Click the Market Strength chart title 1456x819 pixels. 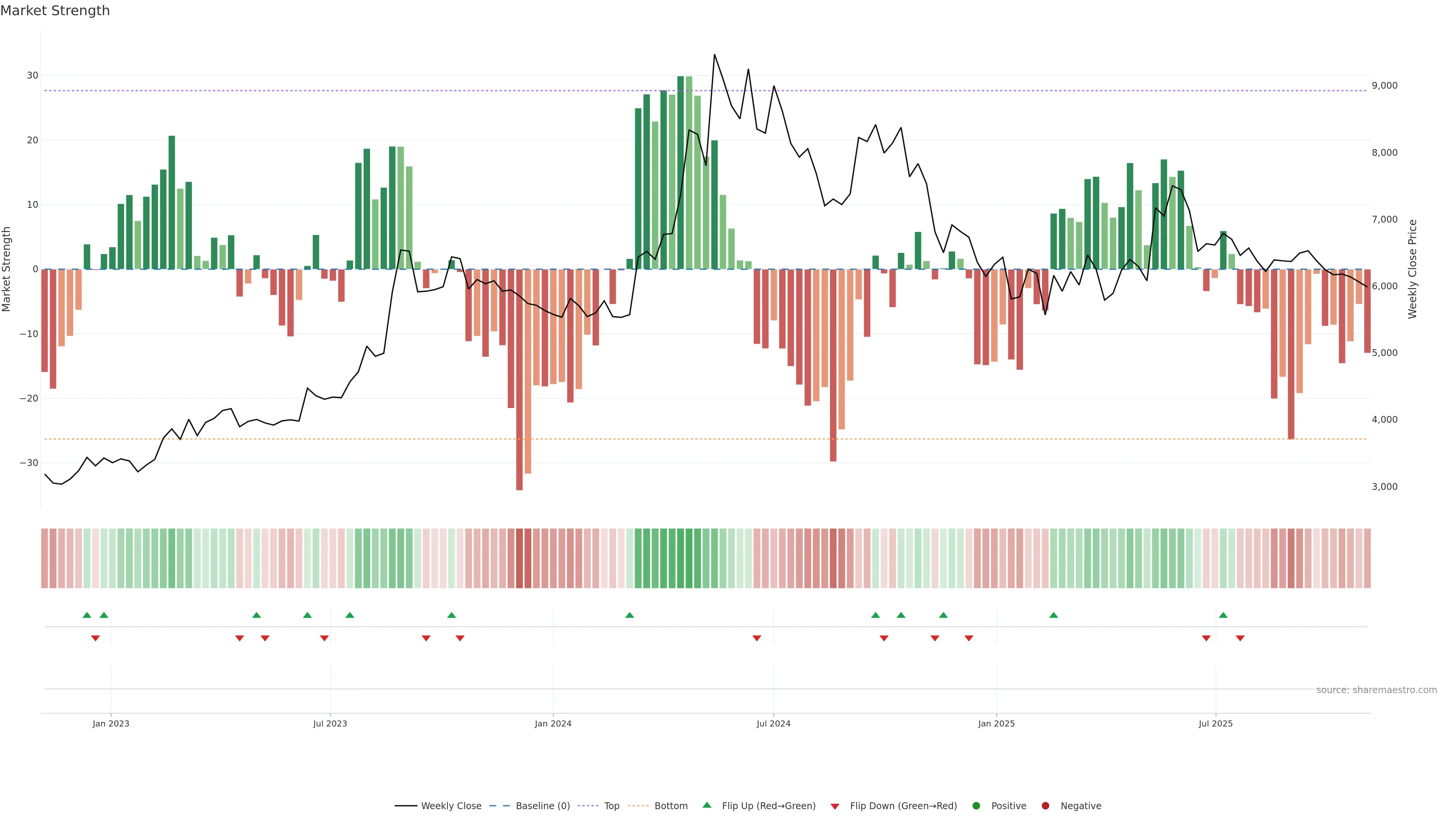(55, 11)
